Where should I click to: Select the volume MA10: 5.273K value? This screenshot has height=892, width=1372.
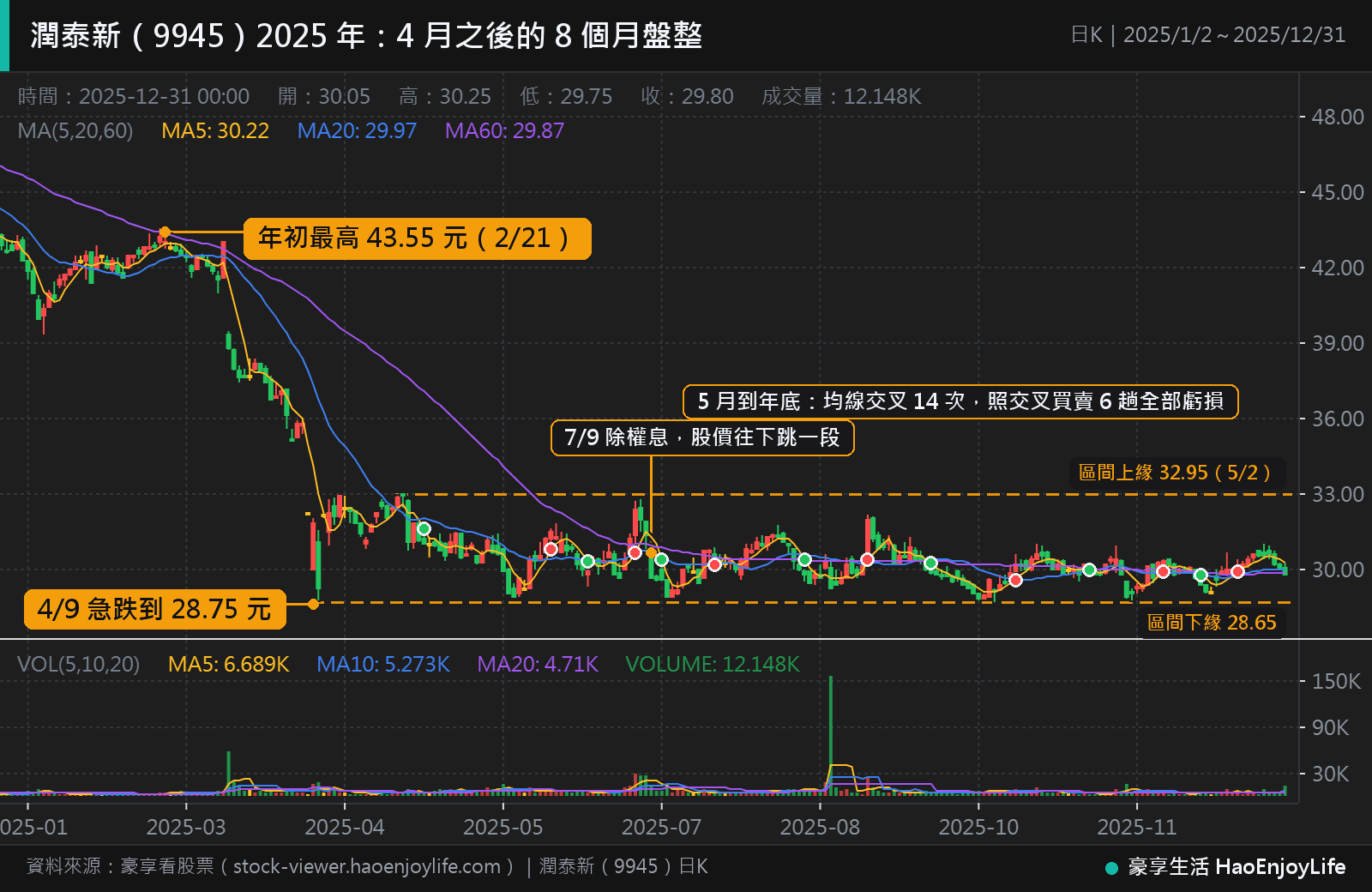coord(382,664)
